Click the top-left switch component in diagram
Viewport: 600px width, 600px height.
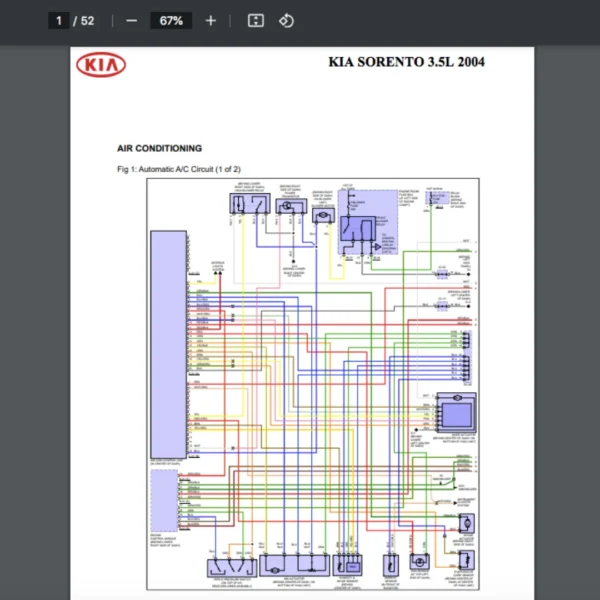pos(248,205)
